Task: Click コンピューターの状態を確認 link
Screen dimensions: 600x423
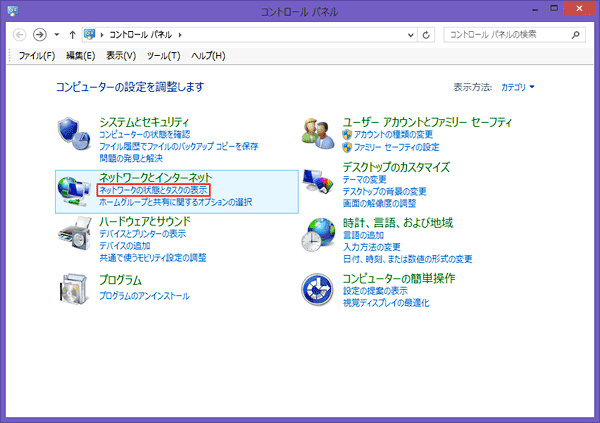Action: (145, 134)
